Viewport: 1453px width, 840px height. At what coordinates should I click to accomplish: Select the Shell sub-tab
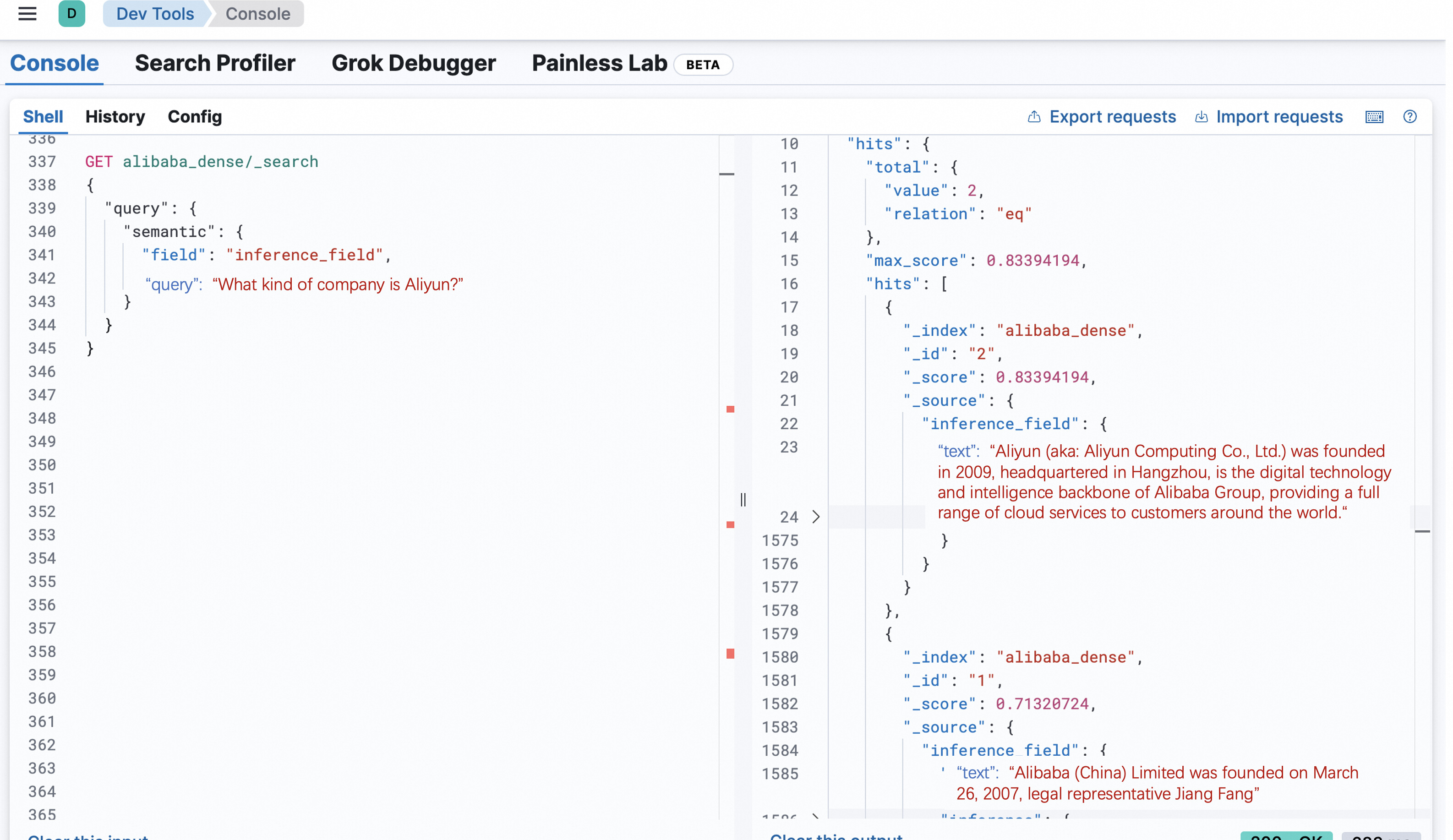click(43, 117)
